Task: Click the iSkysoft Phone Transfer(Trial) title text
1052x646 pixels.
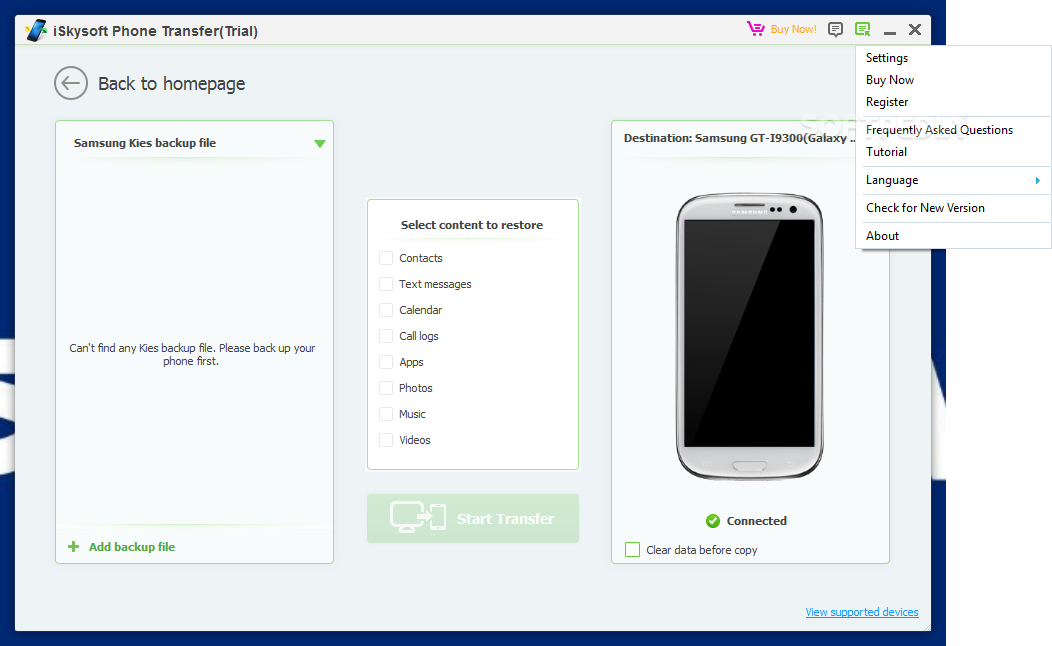Action: (x=155, y=31)
